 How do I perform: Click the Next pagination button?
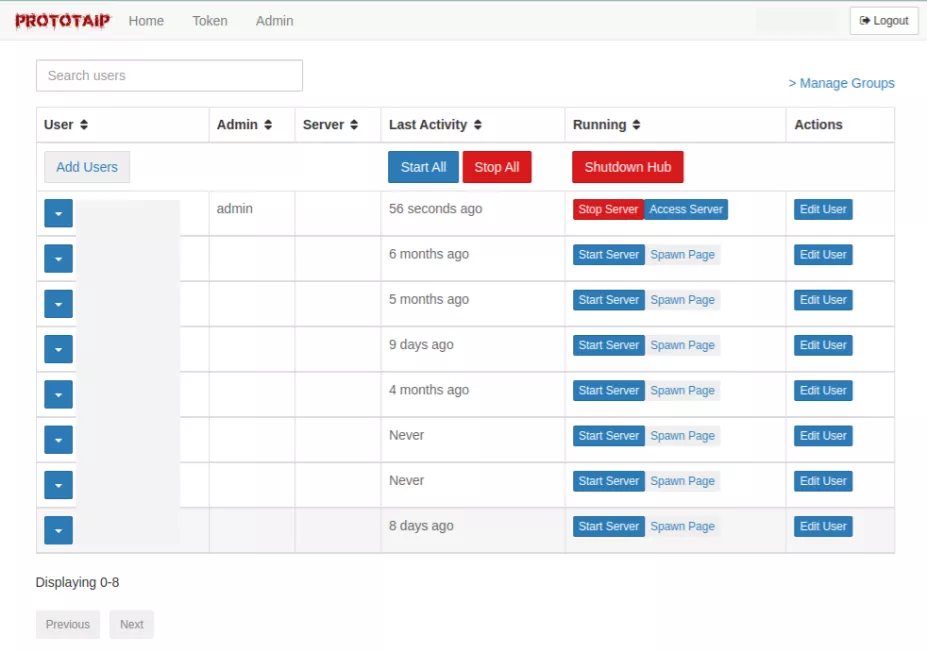pyautogui.click(x=131, y=623)
